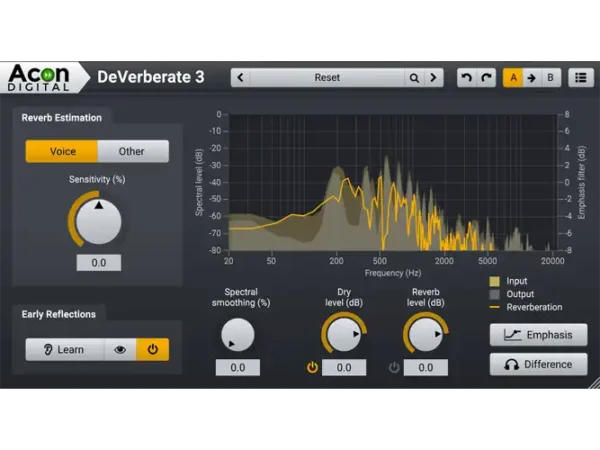Image resolution: width=600 pixels, height=450 pixels.
Task: Enable Difference monitoring
Action: click(x=538, y=364)
